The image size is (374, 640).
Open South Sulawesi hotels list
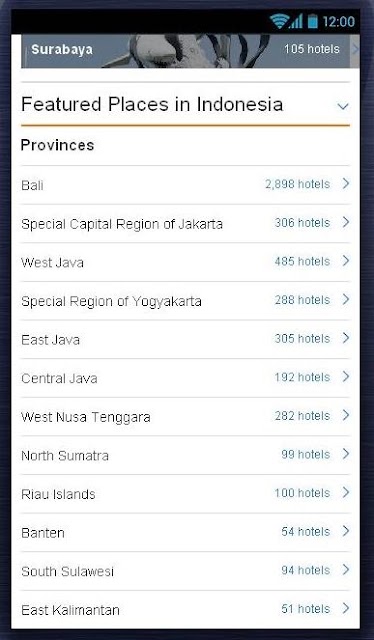(x=185, y=571)
